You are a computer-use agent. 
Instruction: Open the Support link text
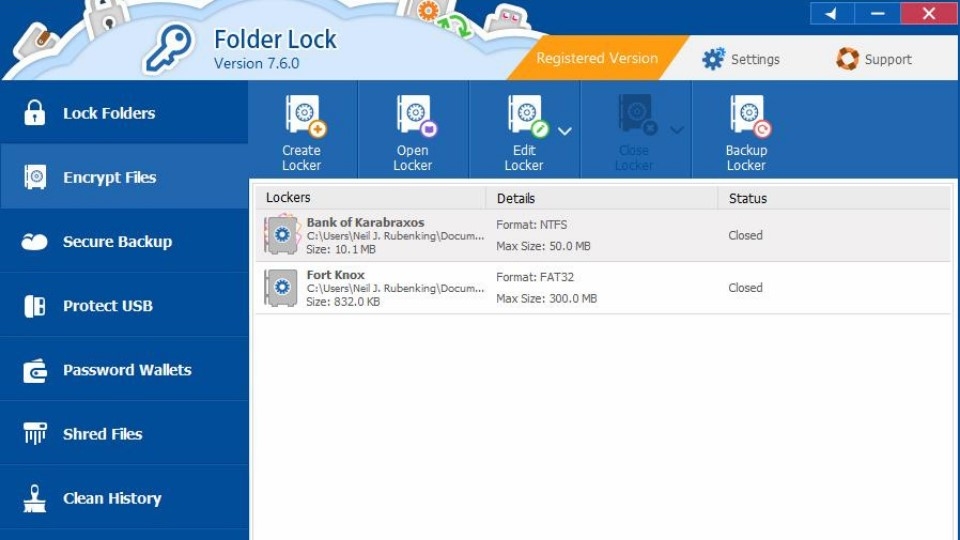coord(888,59)
